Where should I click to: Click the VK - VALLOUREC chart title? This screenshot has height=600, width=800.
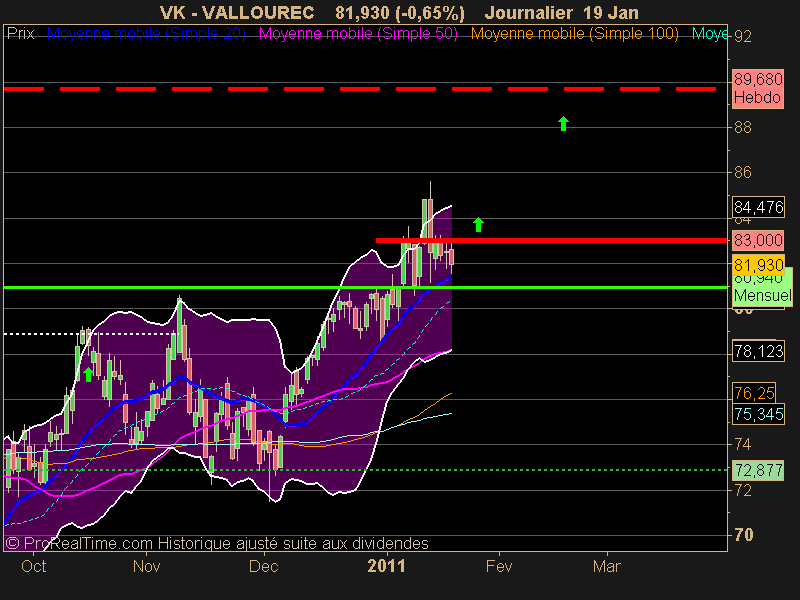237,13
